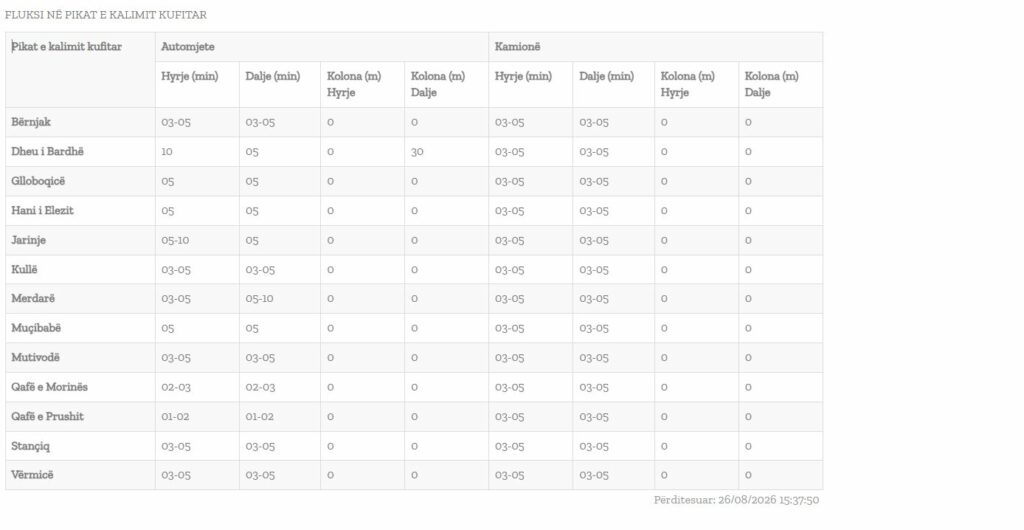The height and width of the screenshot is (530, 1024).
Task: Click the Qafë e Prushit entry value 01-02
Action: click(x=175, y=416)
